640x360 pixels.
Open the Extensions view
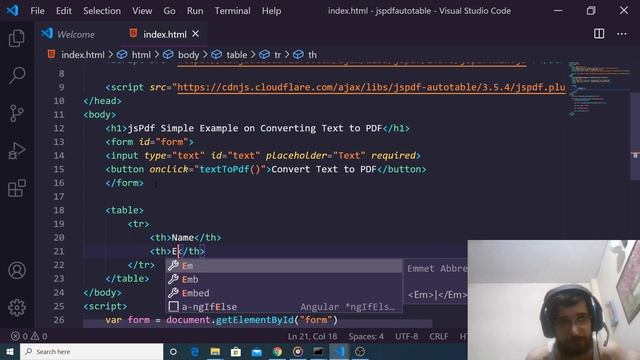(x=17, y=188)
